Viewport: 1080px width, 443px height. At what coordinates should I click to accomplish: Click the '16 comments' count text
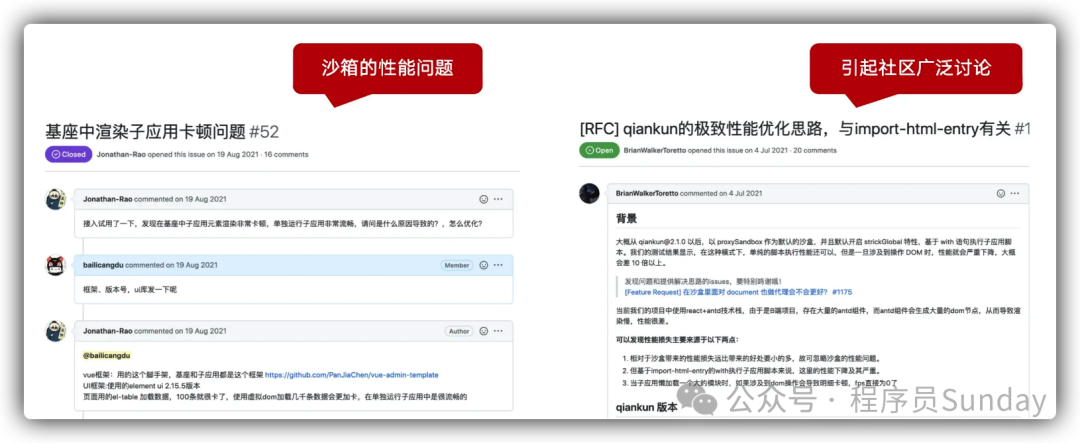point(287,154)
